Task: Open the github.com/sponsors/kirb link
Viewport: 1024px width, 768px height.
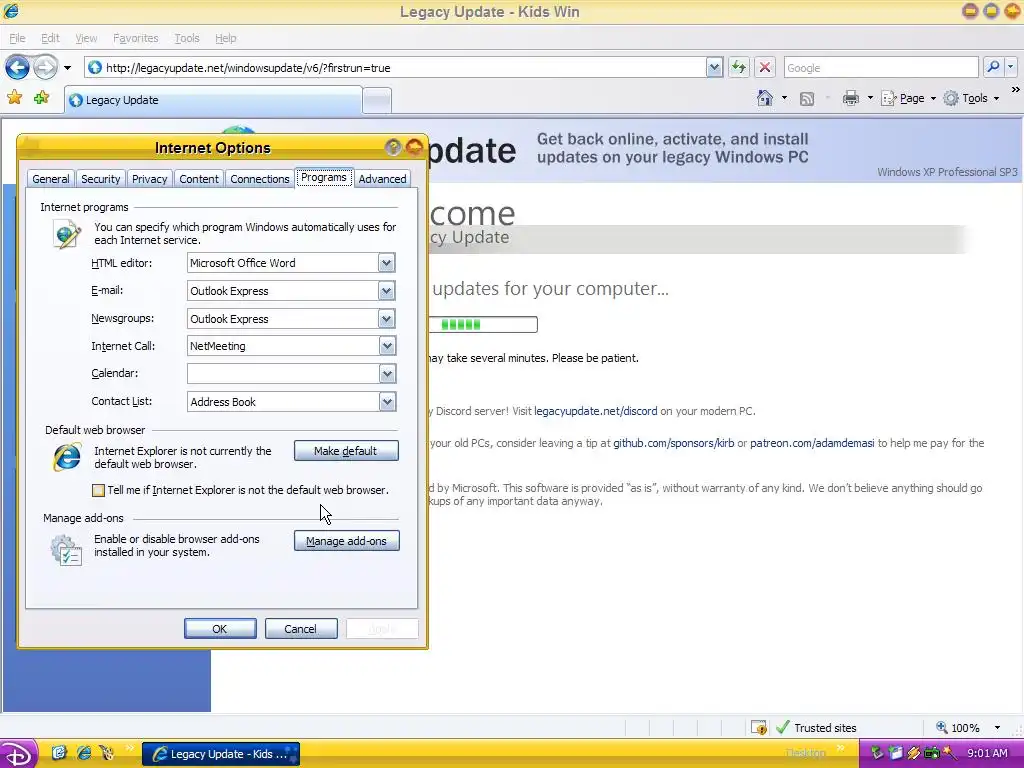Action: click(x=673, y=443)
